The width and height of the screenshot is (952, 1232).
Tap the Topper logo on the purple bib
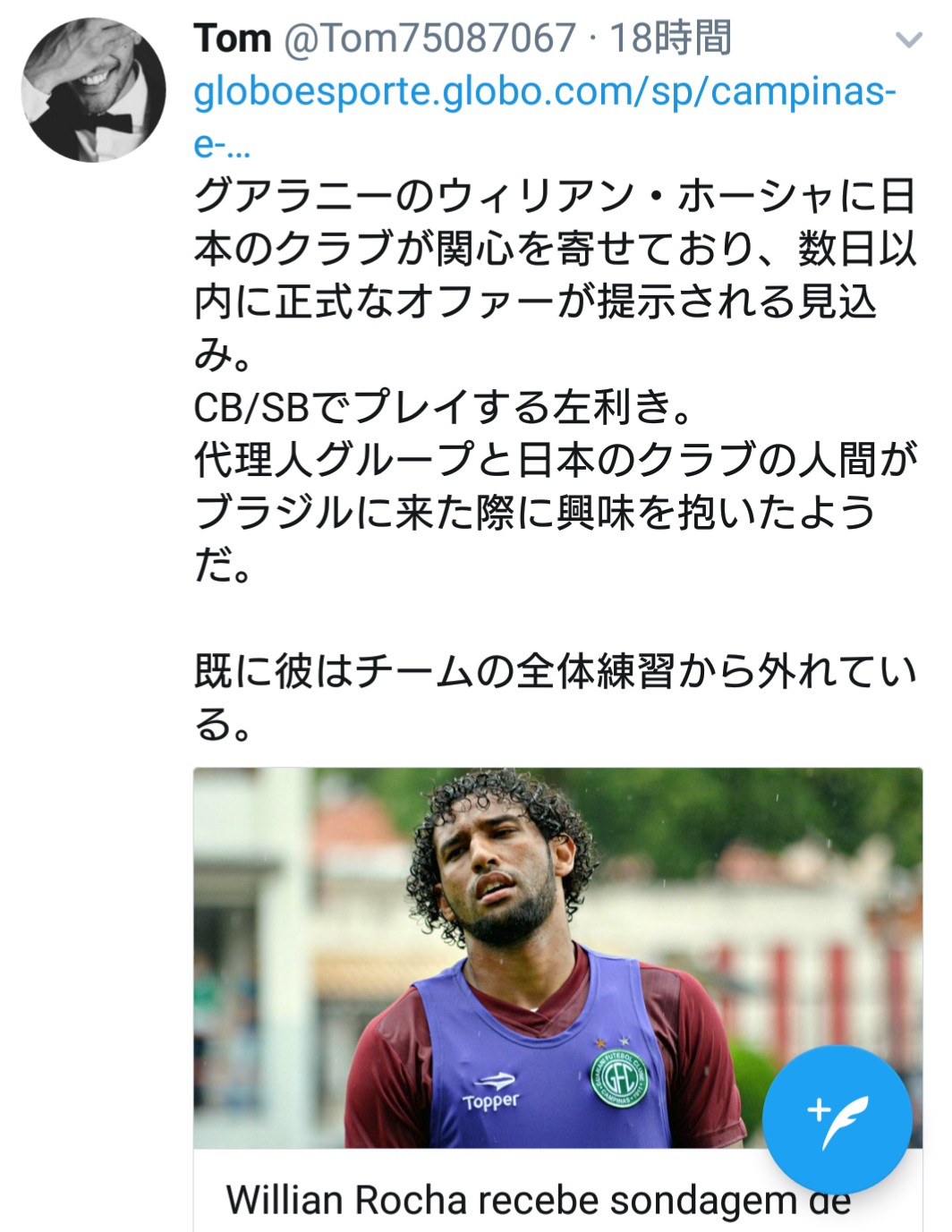pyautogui.click(x=491, y=1092)
